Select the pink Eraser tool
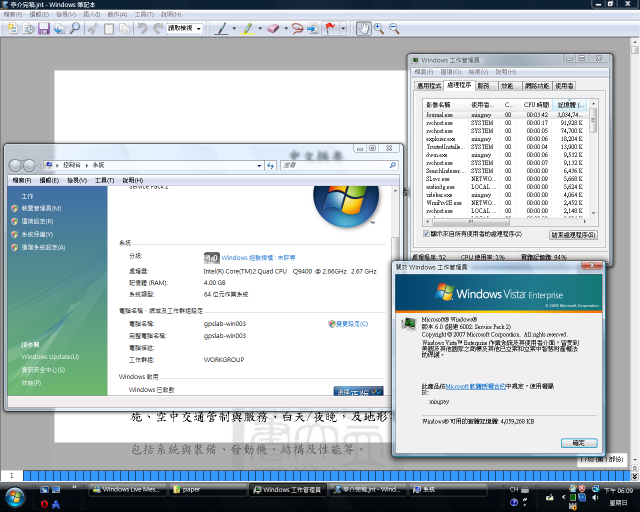 point(273,29)
